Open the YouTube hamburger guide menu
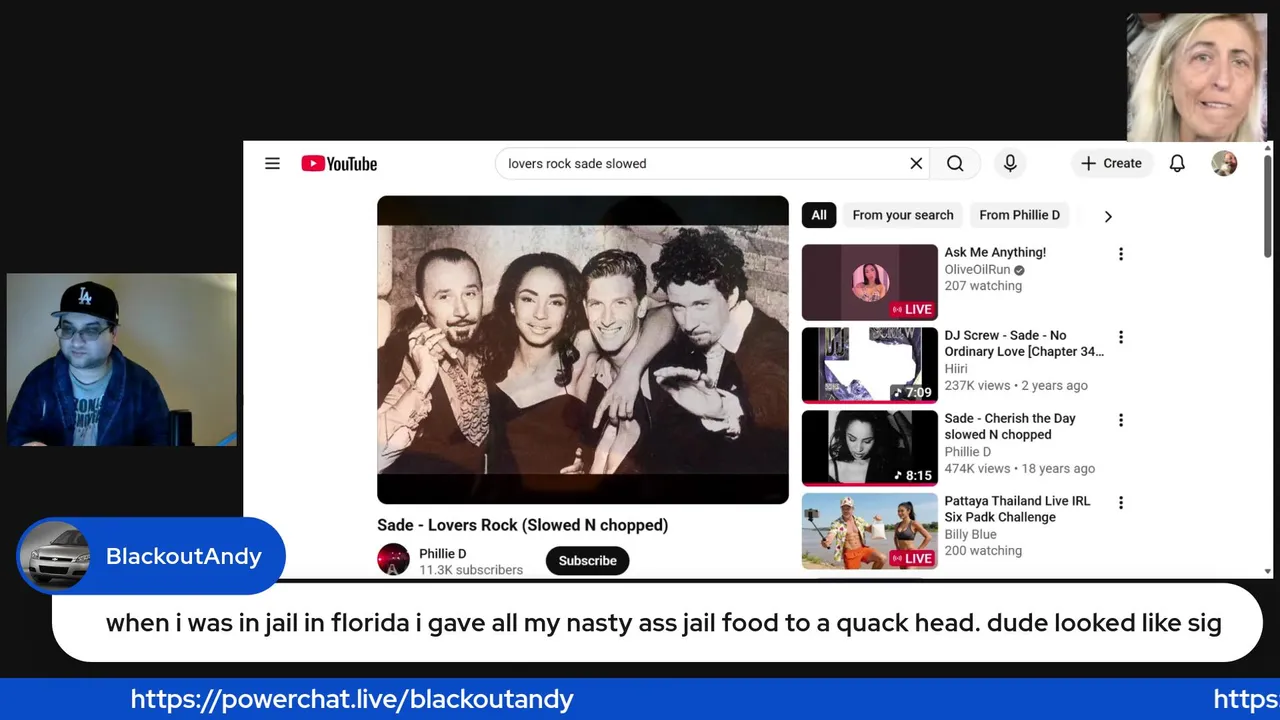The width and height of the screenshot is (1280, 720). click(272, 163)
